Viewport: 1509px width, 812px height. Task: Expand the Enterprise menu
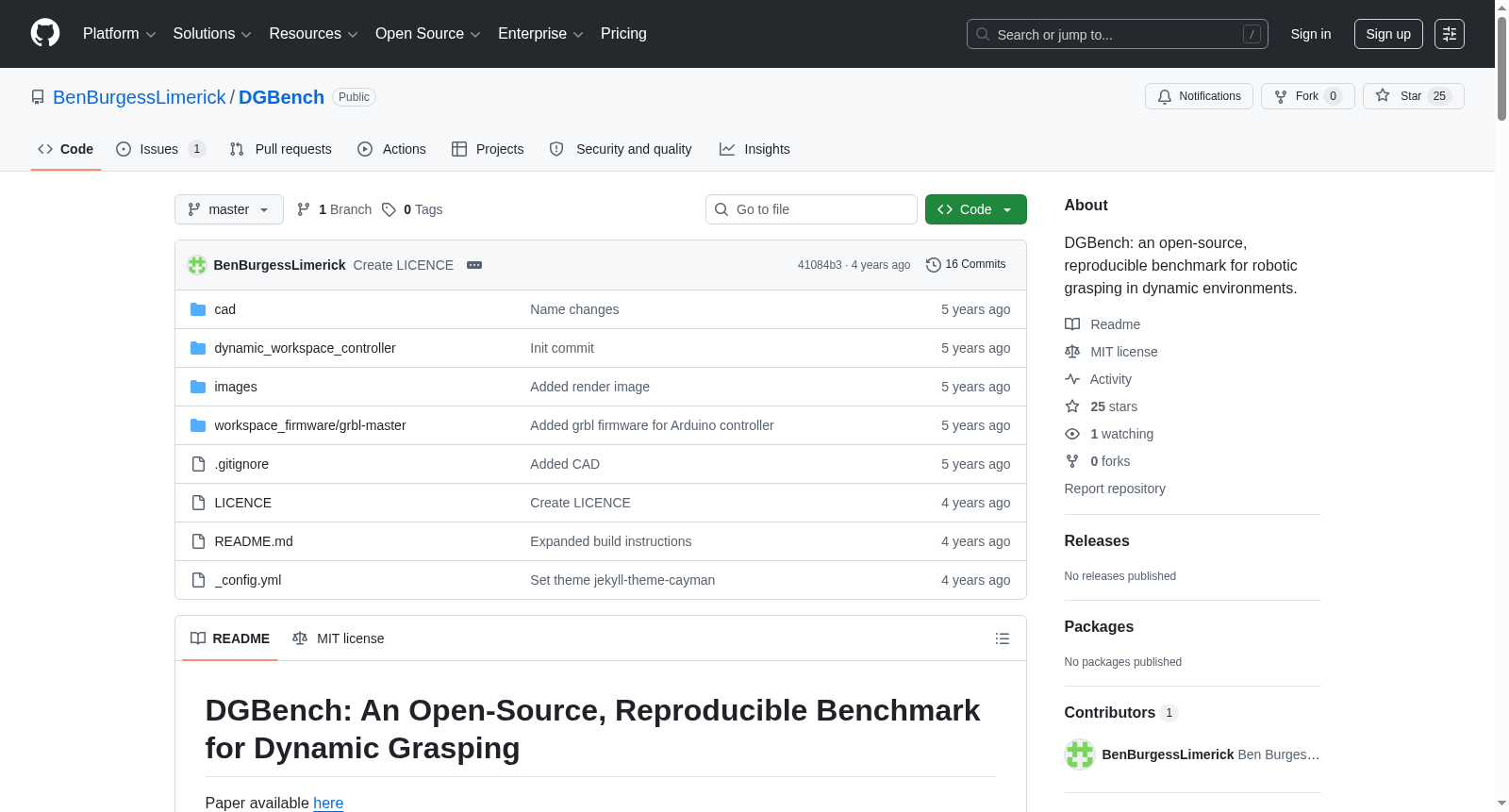pyautogui.click(x=540, y=34)
